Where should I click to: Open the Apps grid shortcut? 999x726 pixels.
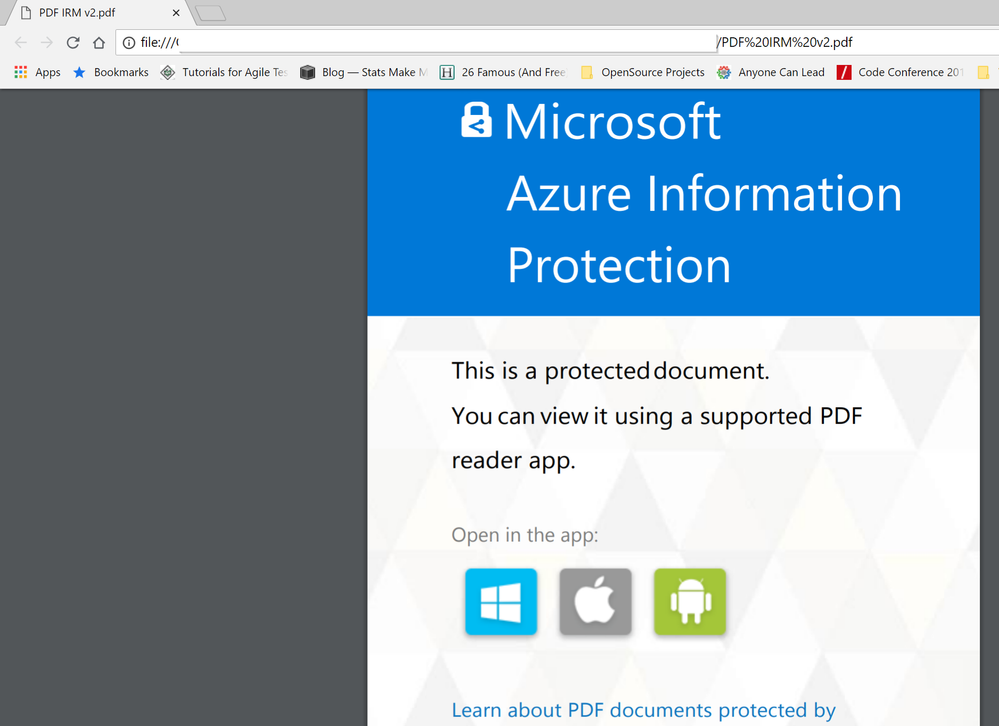38,73
